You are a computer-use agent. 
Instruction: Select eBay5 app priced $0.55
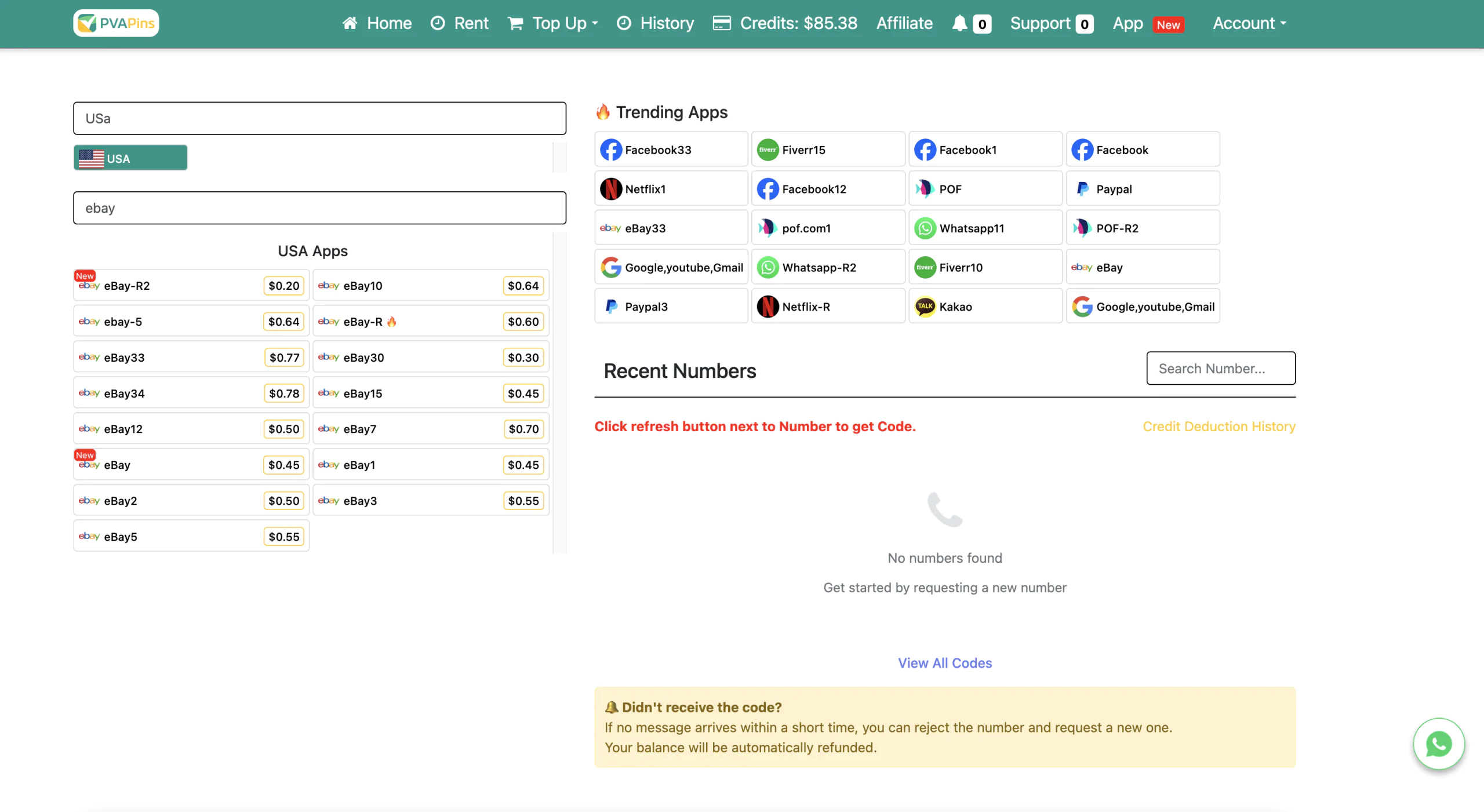tap(191, 537)
